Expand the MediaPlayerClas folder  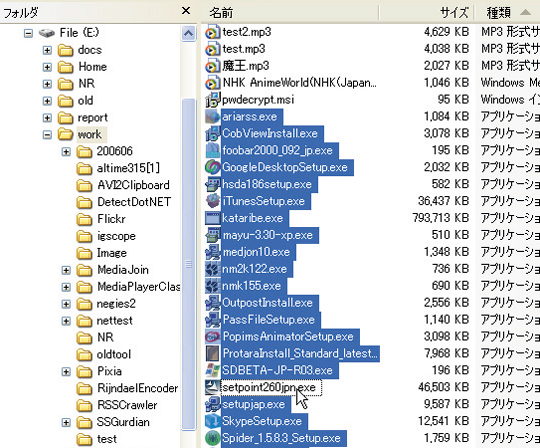pyautogui.click(x=66, y=287)
